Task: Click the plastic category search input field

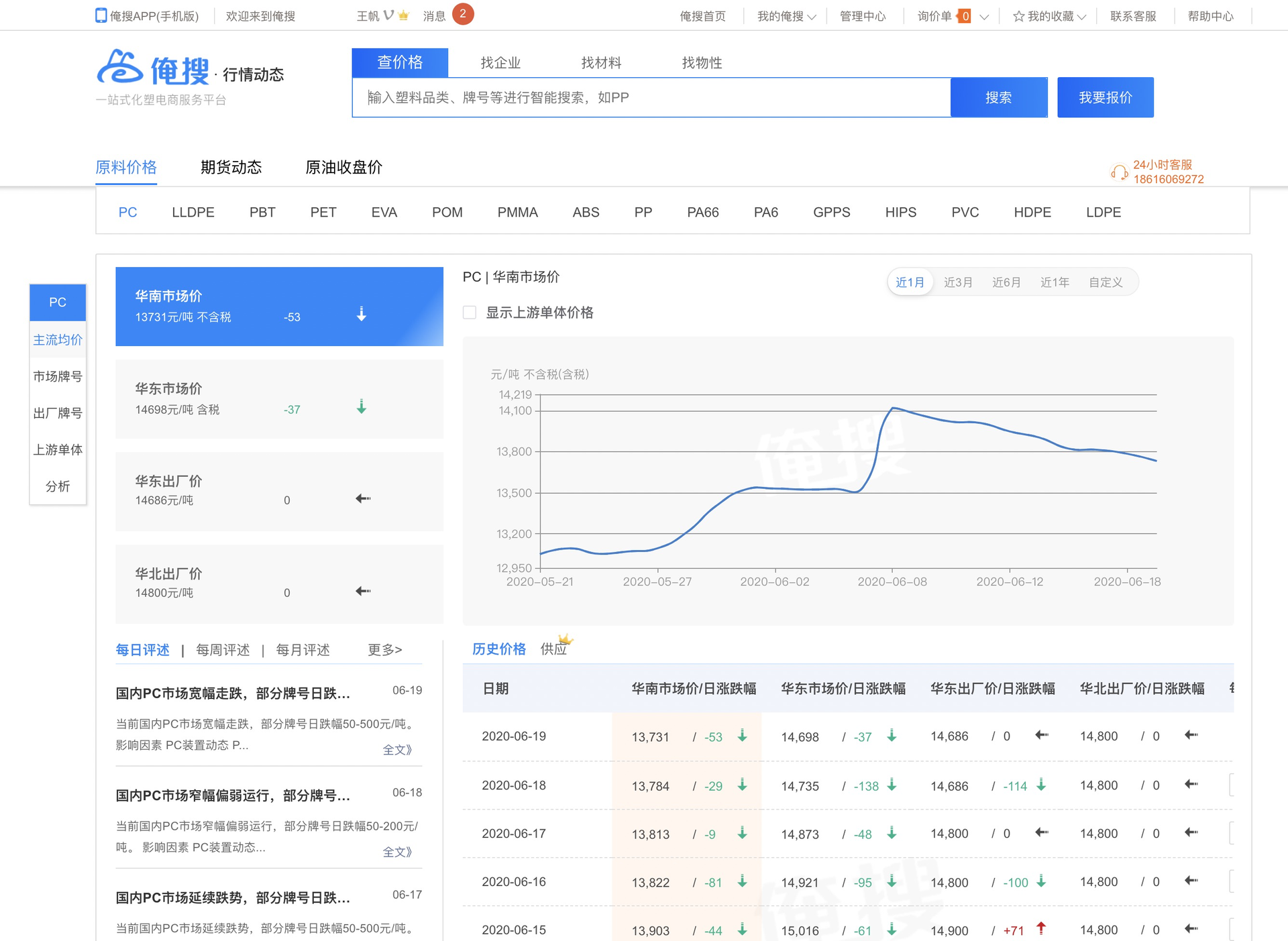Action: point(651,97)
